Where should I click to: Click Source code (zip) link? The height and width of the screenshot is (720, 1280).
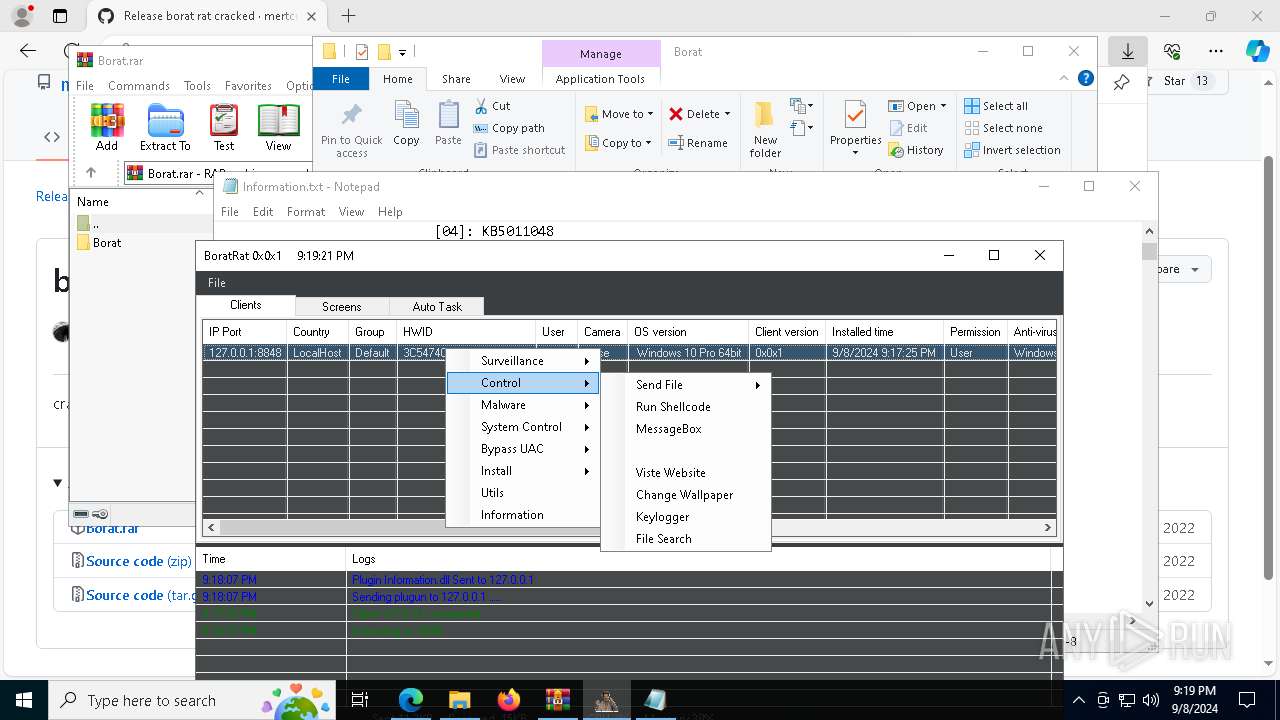(x=138, y=561)
